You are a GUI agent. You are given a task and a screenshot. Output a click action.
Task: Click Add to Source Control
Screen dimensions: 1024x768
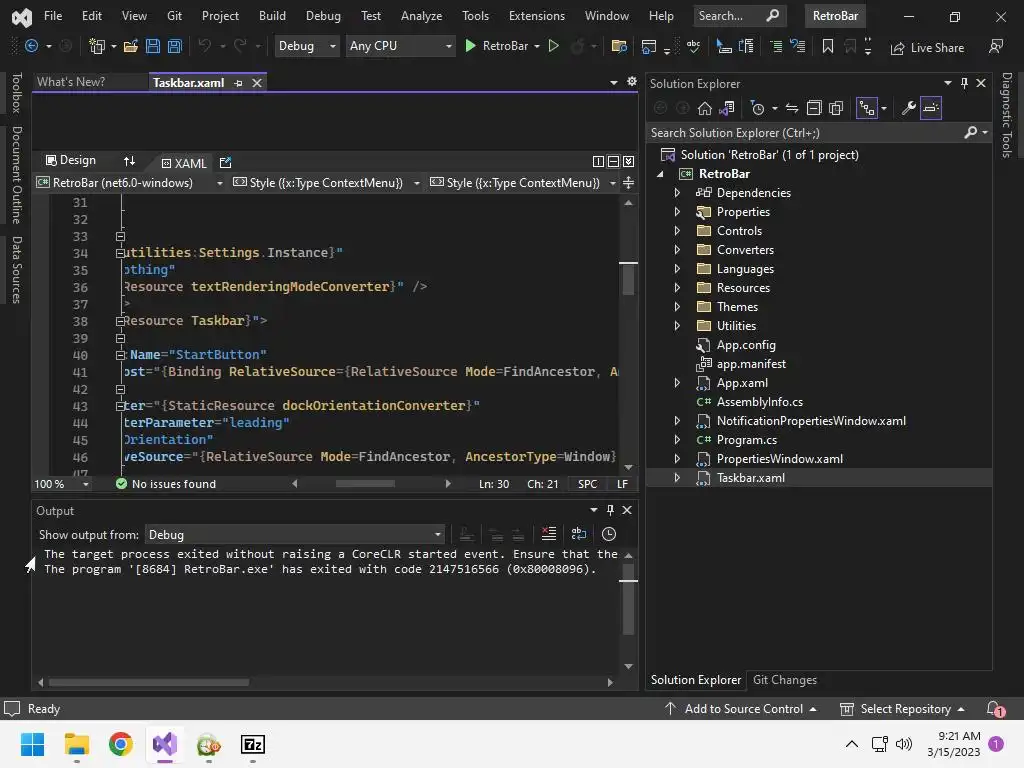741,709
